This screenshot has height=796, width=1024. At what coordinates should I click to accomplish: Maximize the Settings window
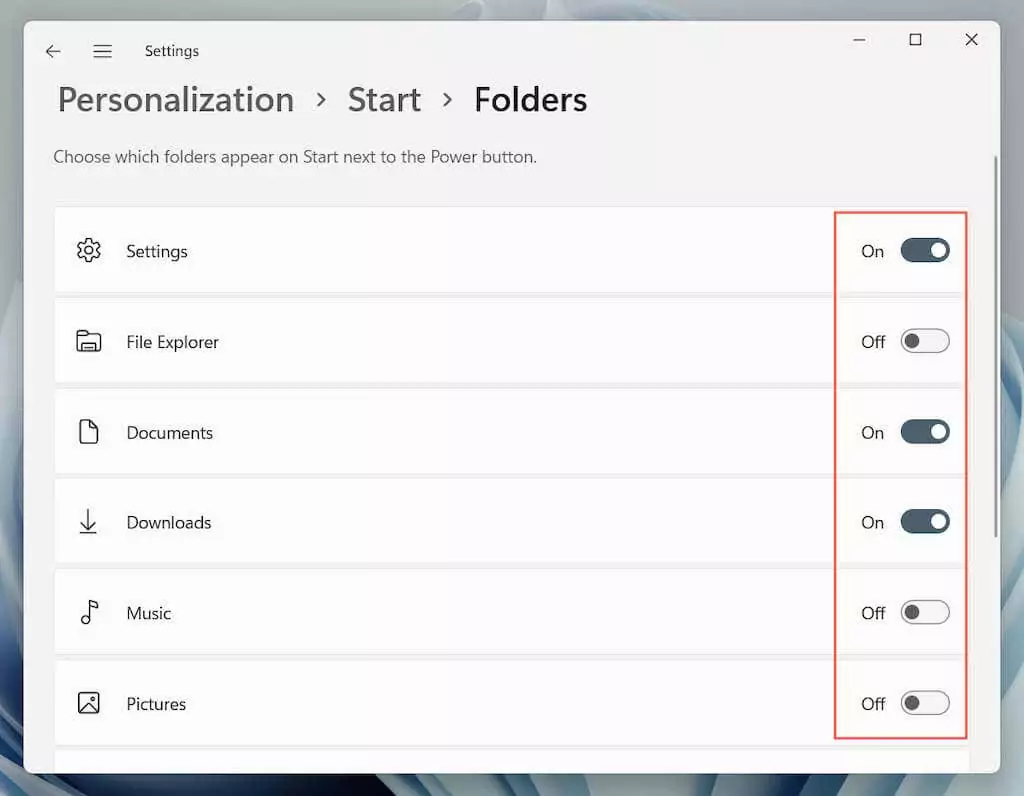[915, 40]
